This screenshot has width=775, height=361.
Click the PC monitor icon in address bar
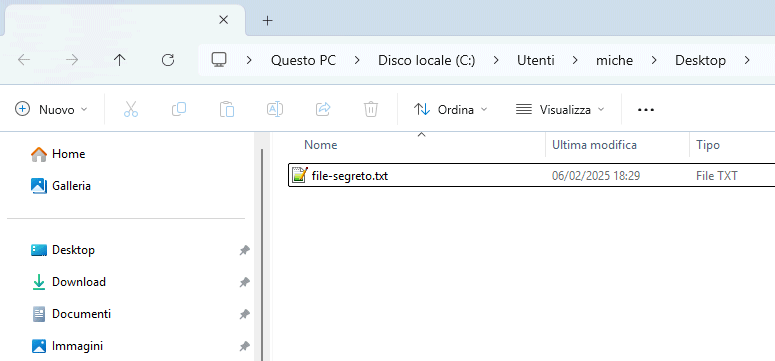[x=219, y=60]
